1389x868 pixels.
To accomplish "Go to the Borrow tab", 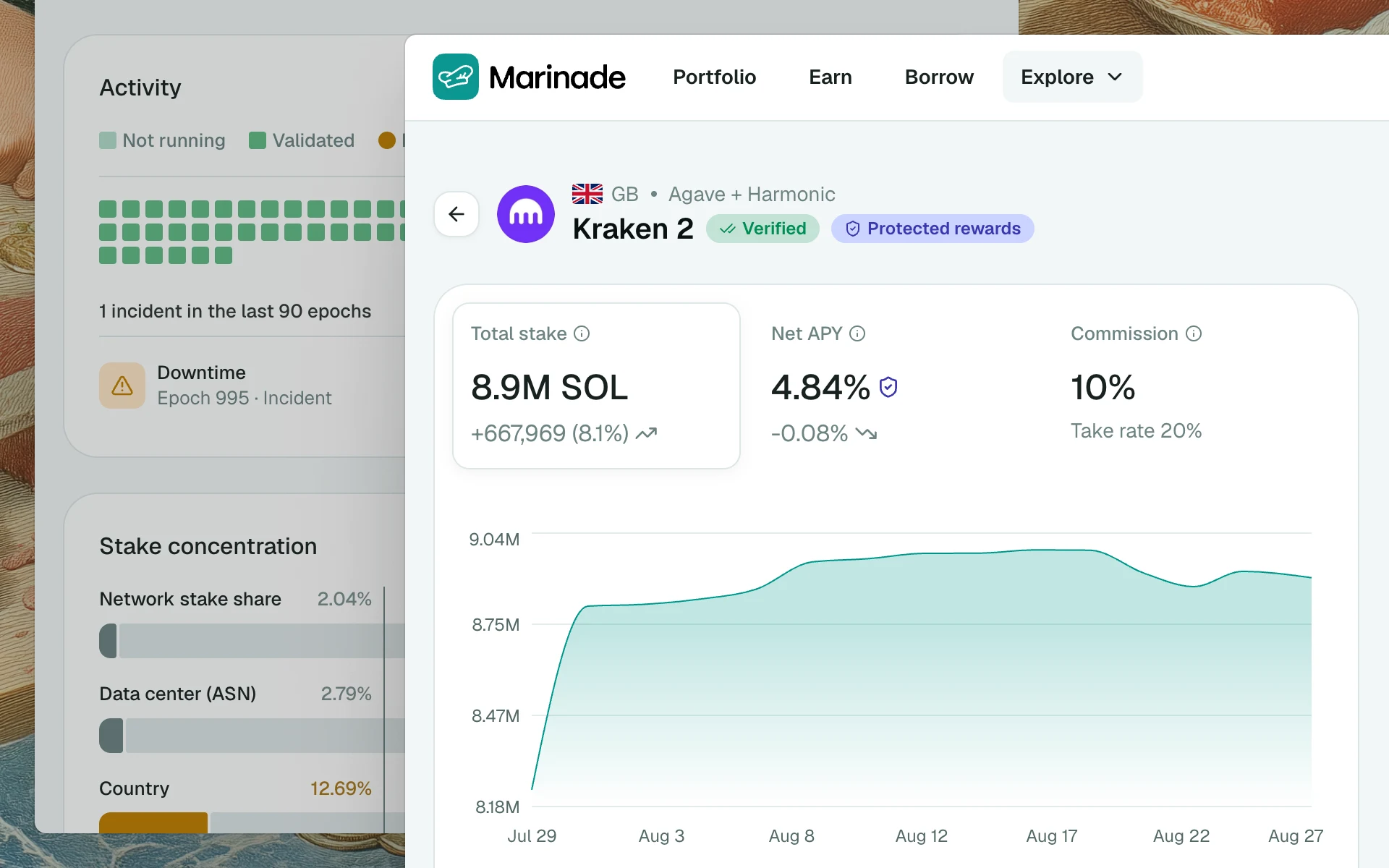I will click(x=939, y=77).
